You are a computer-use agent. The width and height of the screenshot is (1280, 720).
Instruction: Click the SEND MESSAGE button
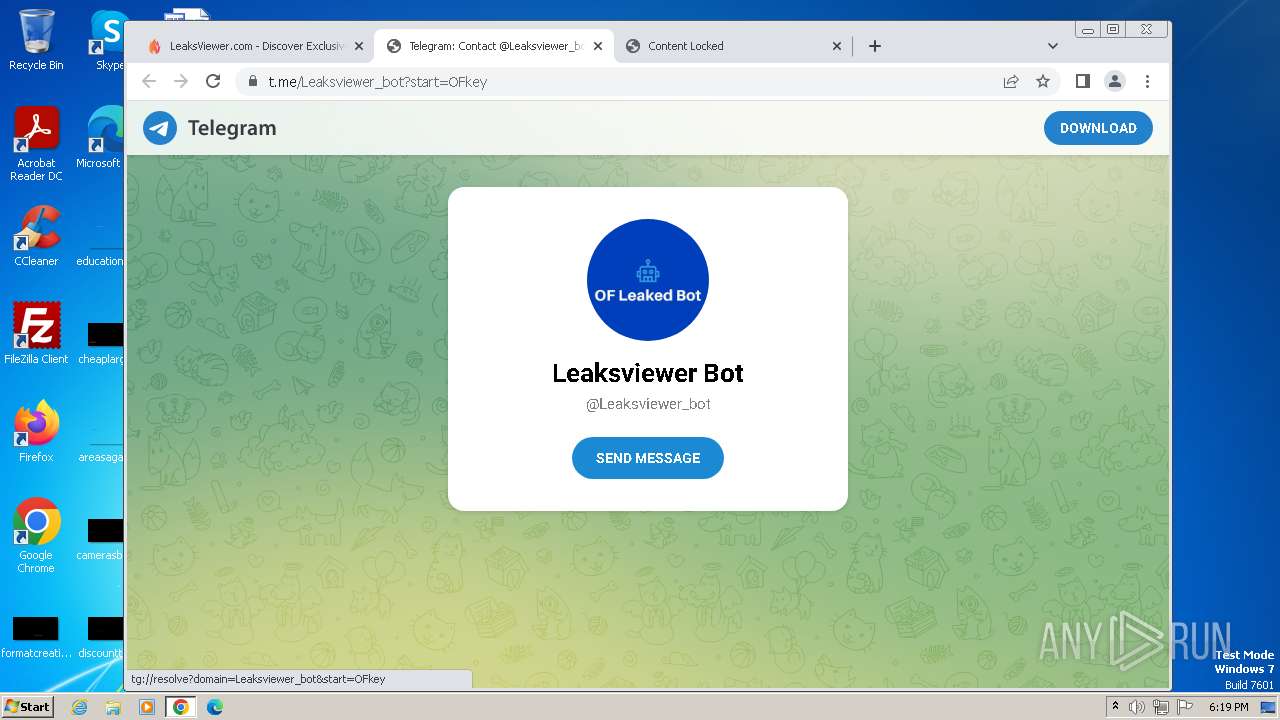[648, 458]
